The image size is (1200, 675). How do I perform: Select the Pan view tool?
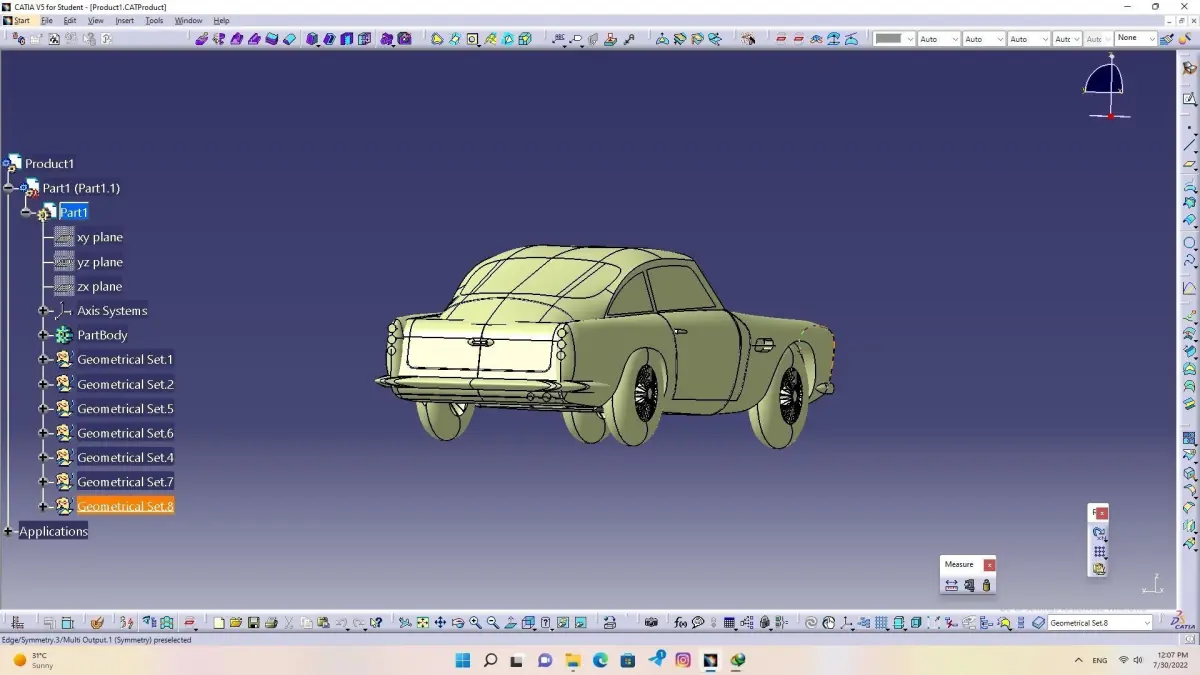coord(440,622)
